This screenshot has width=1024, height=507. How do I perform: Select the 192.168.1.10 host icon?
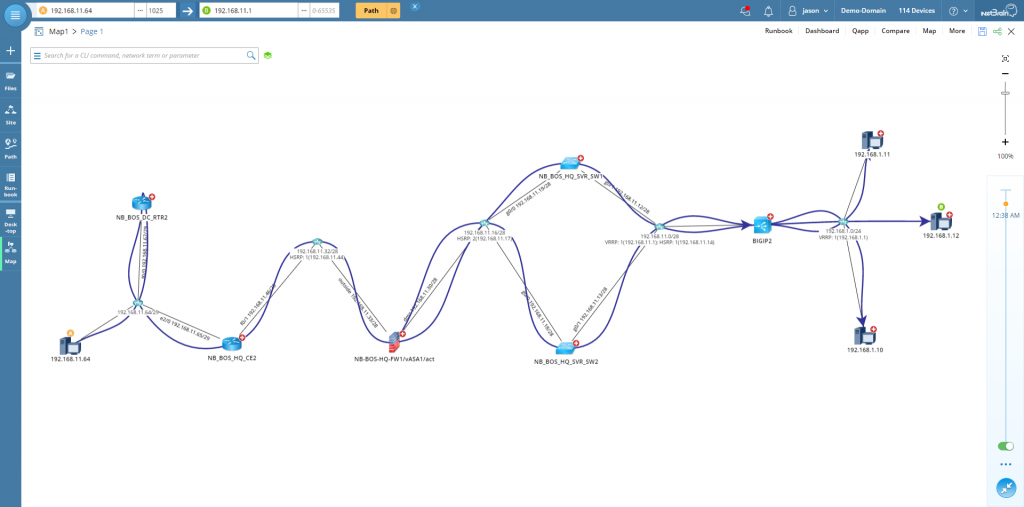click(x=865, y=336)
